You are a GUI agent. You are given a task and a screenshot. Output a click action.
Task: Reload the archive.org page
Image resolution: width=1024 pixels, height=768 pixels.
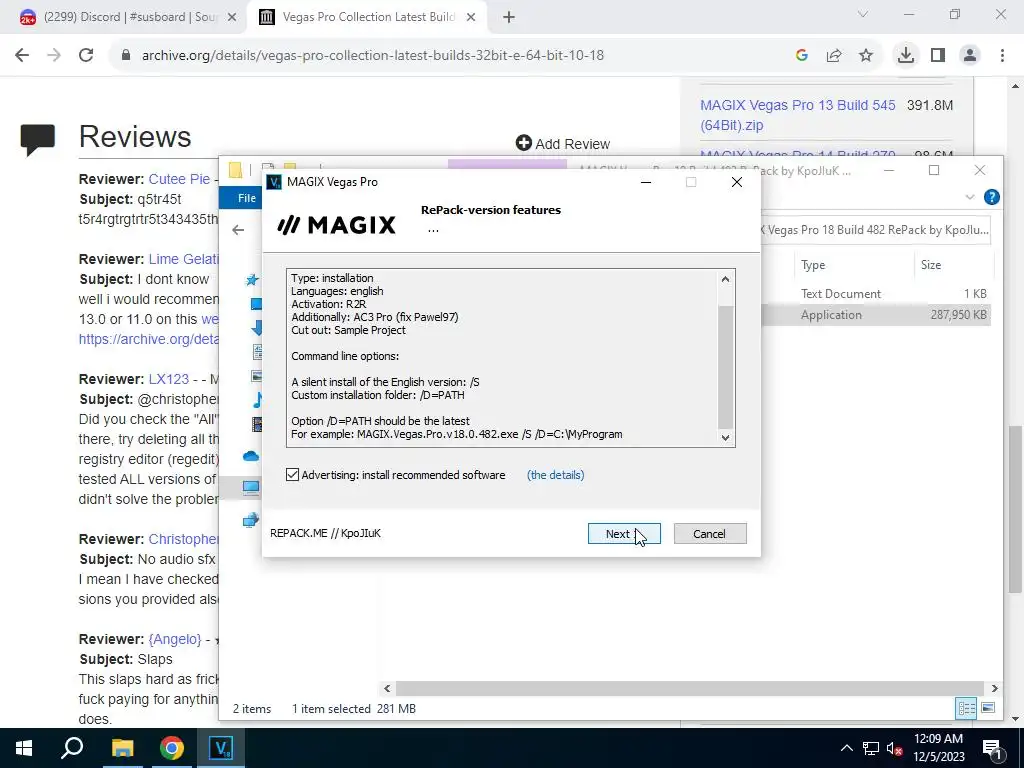point(86,56)
